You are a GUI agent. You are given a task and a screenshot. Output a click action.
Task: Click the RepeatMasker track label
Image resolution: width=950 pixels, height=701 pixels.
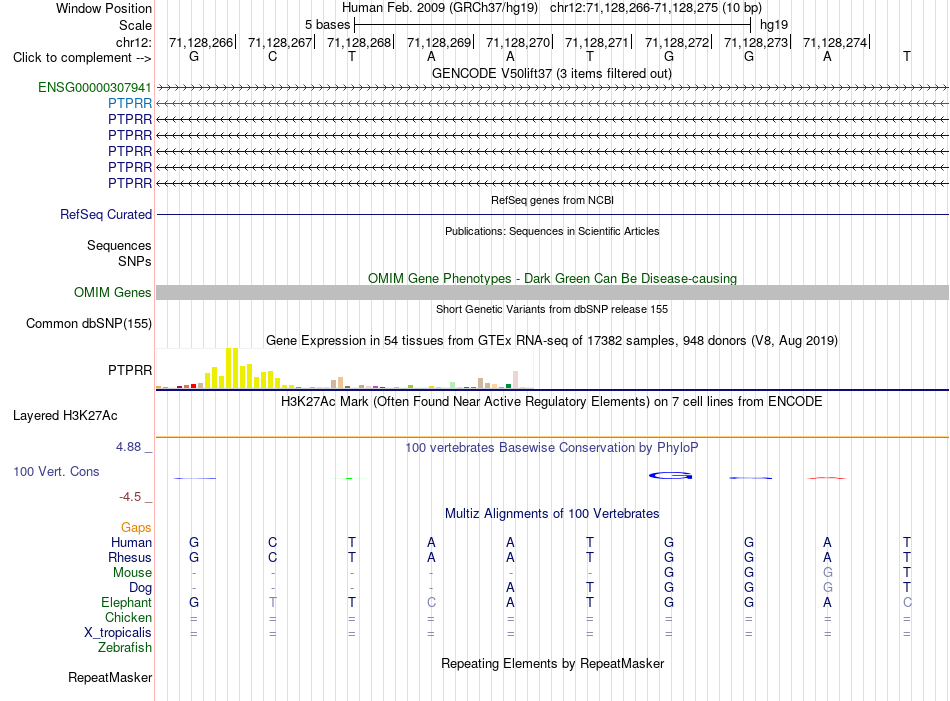[x=110, y=677]
